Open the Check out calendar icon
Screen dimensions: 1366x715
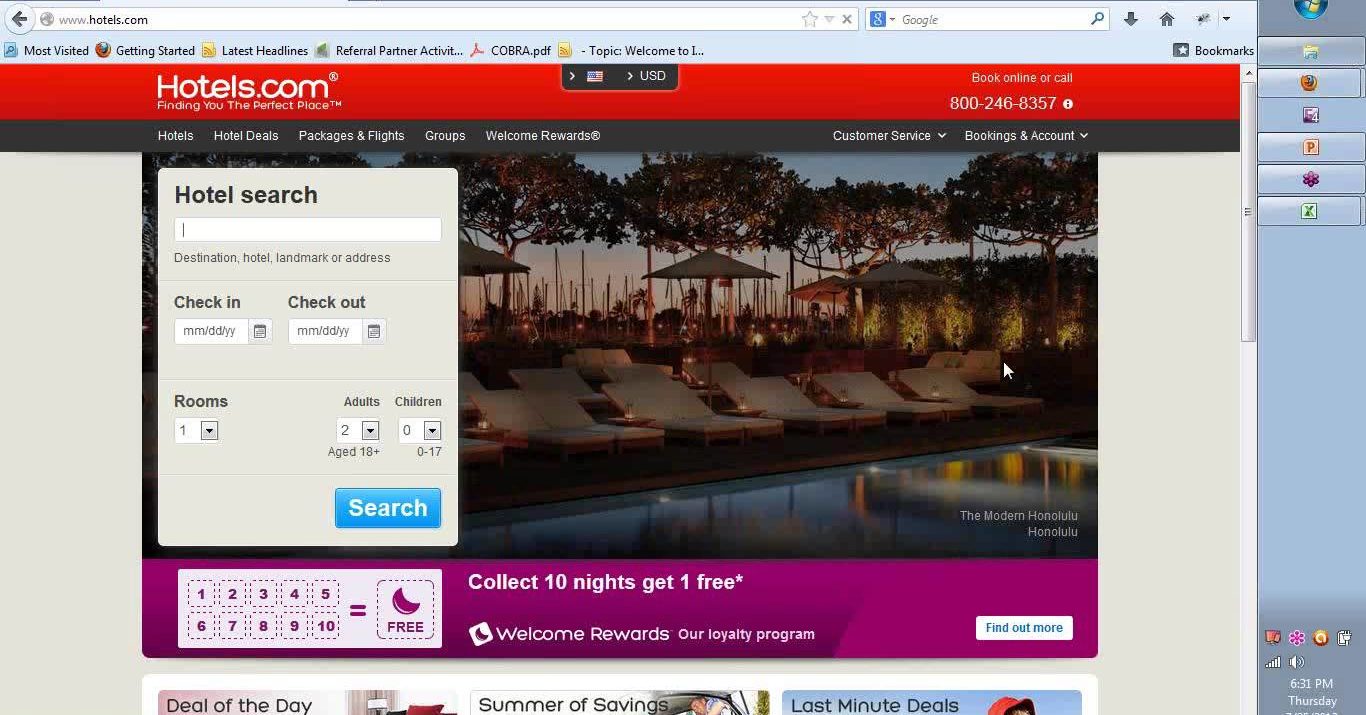[374, 331]
